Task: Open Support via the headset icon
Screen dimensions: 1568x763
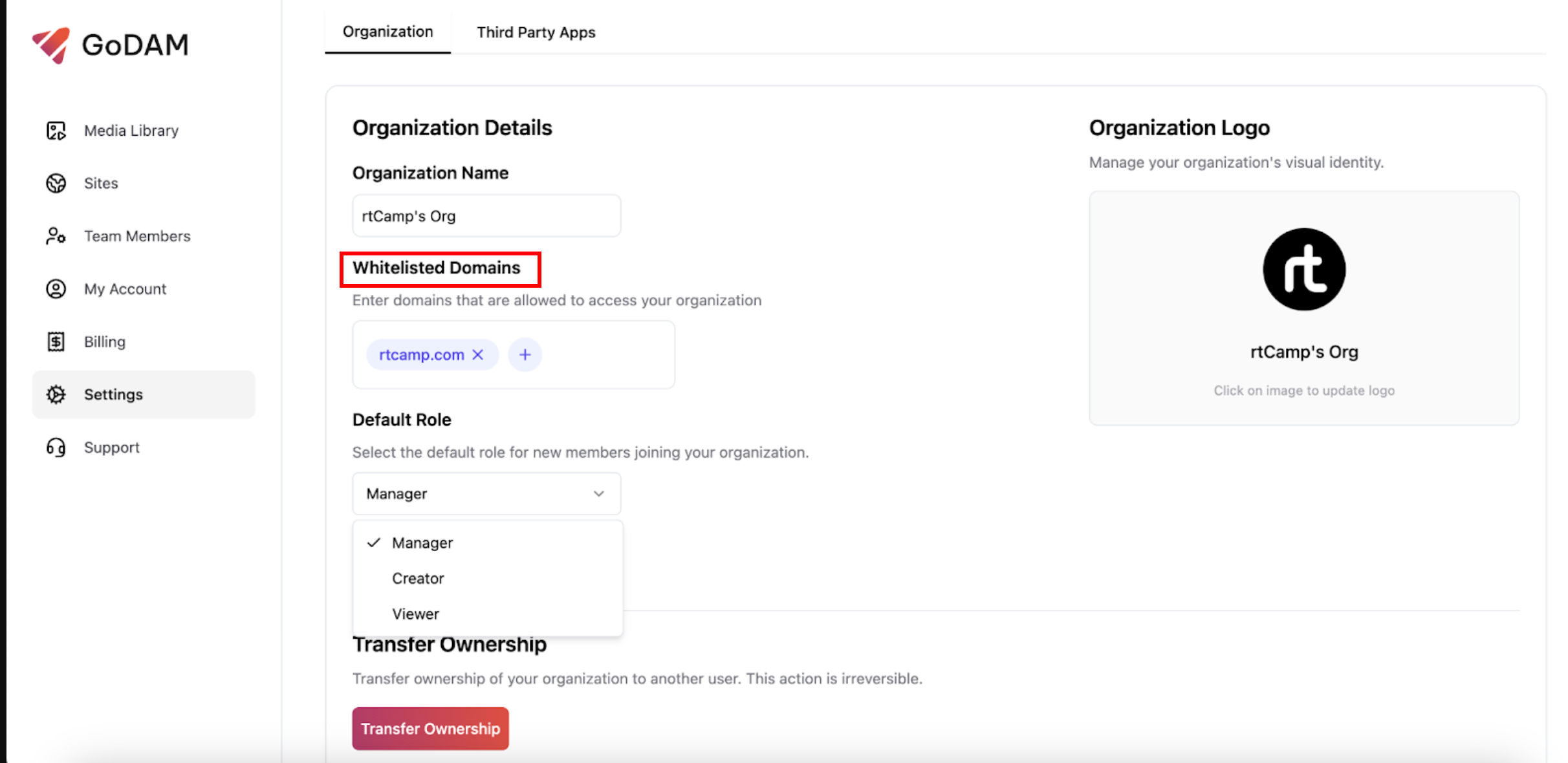Action: (x=56, y=447)
